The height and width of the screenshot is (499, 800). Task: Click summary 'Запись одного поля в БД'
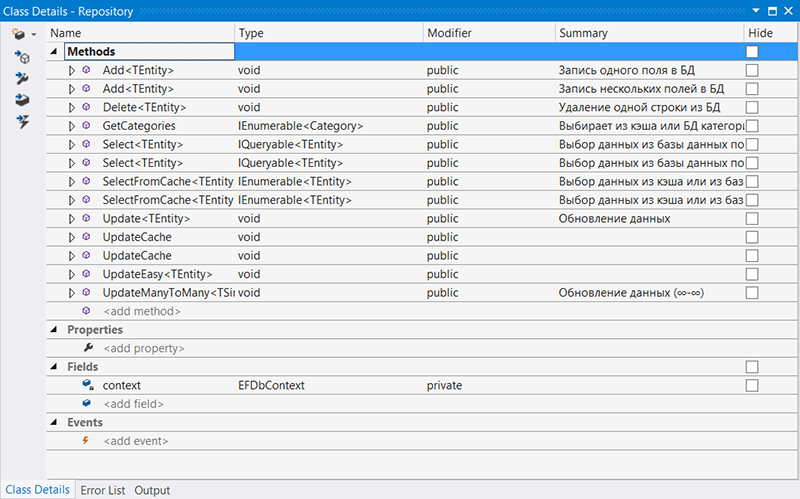click(x=627, y=70)
